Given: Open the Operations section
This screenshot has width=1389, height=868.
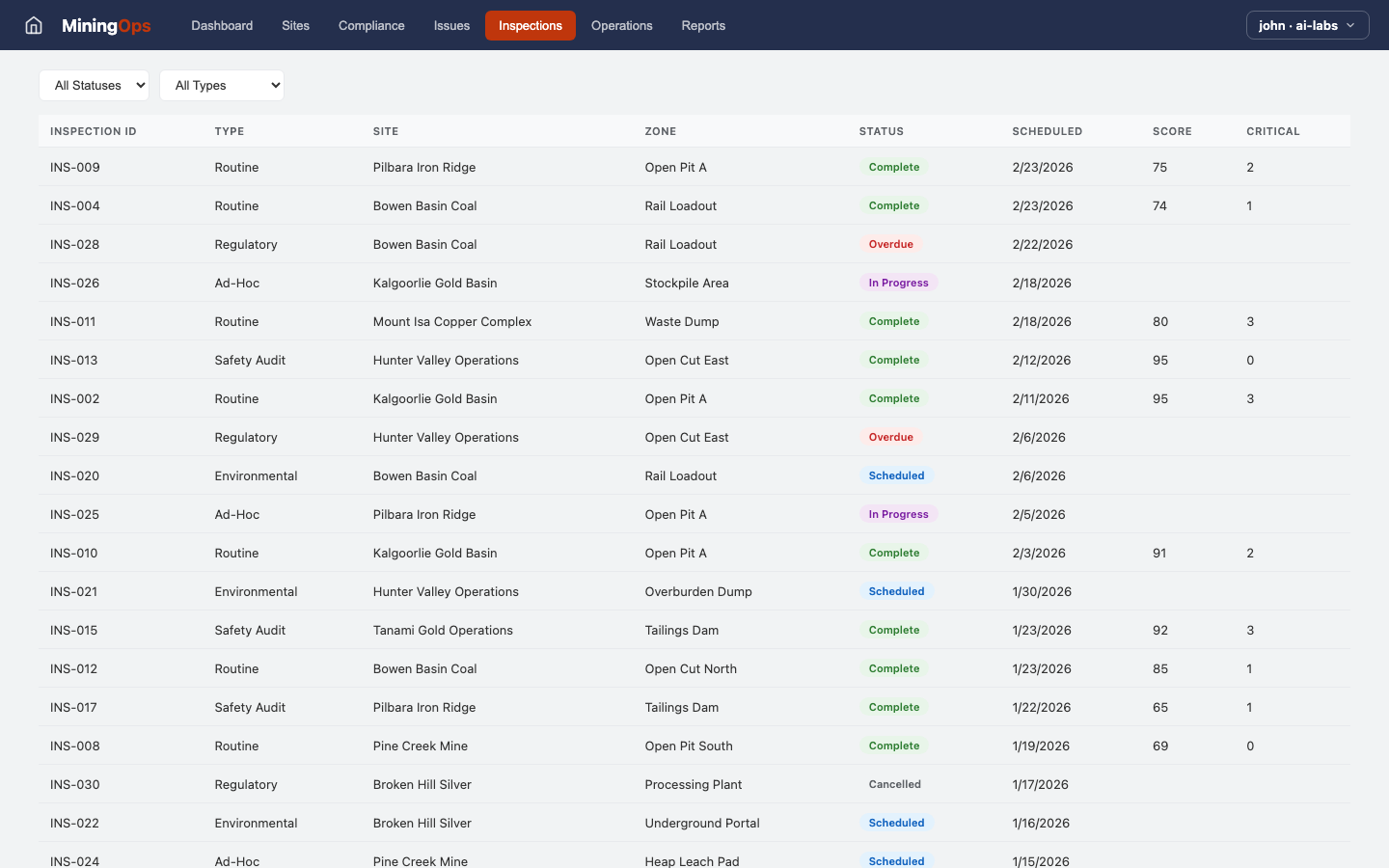Looking at the screenshot, I should (621, 25).
